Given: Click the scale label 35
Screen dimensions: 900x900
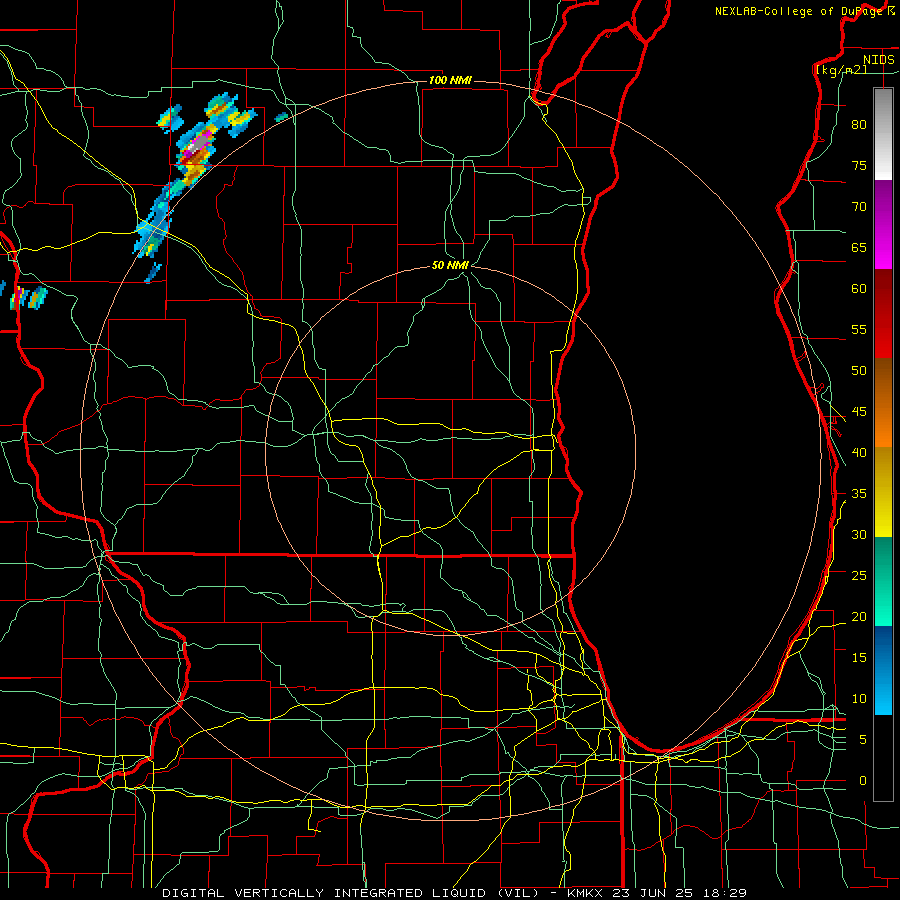Looking at the screenshot, I should tap(859, 494).
